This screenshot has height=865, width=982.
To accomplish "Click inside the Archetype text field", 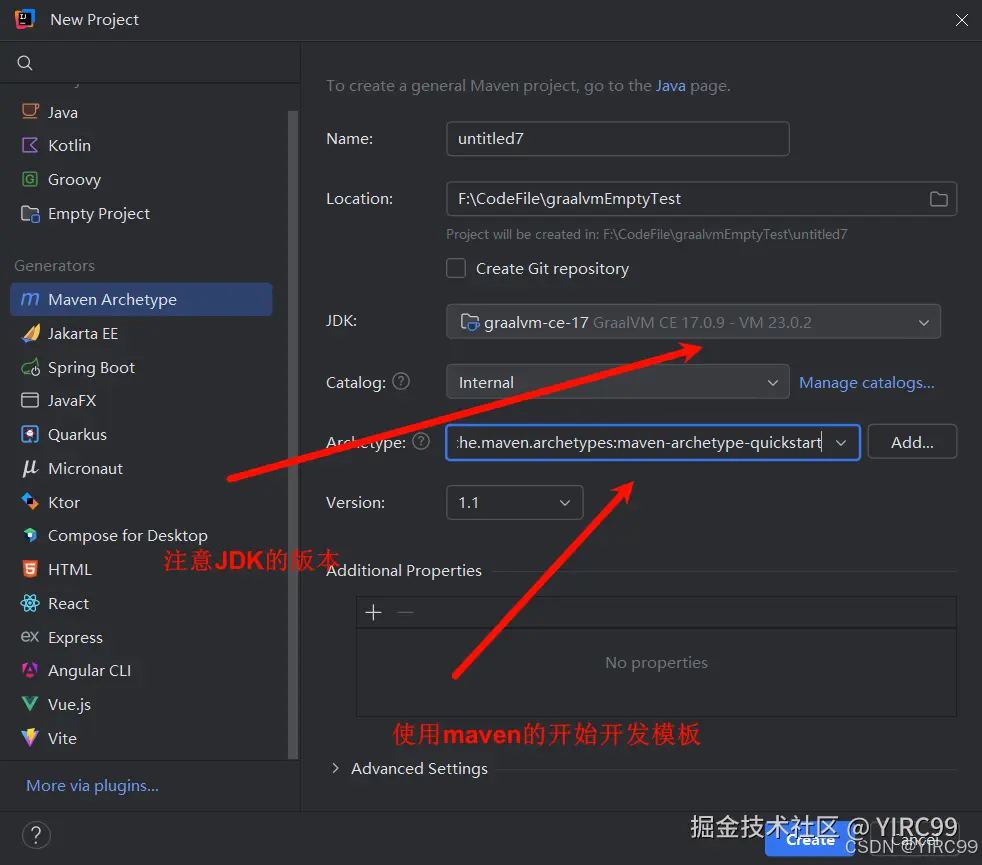I will pyautogui.click(x=639, y=442).
